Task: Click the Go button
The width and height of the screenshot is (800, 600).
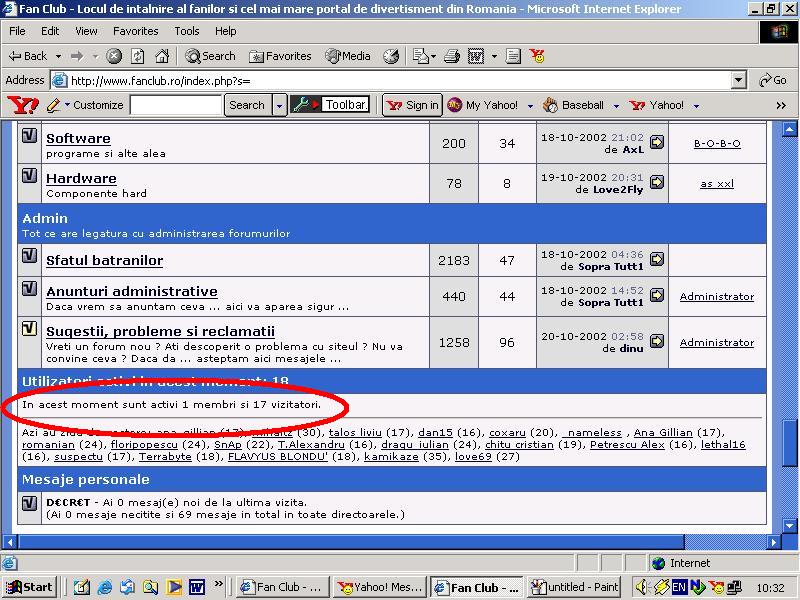Action: [x=772, y=80]
